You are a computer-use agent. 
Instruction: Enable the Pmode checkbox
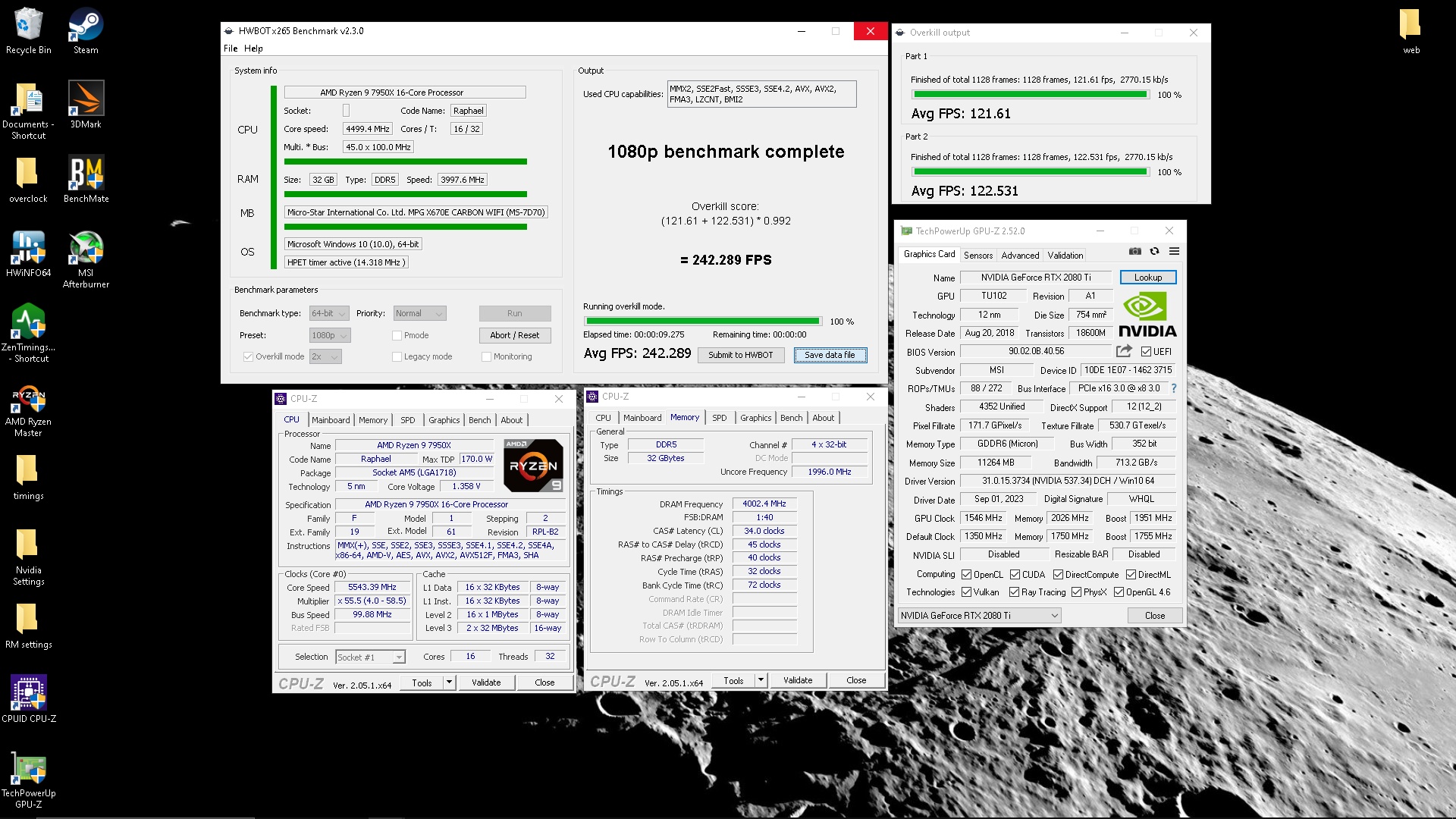pos(397,335)
